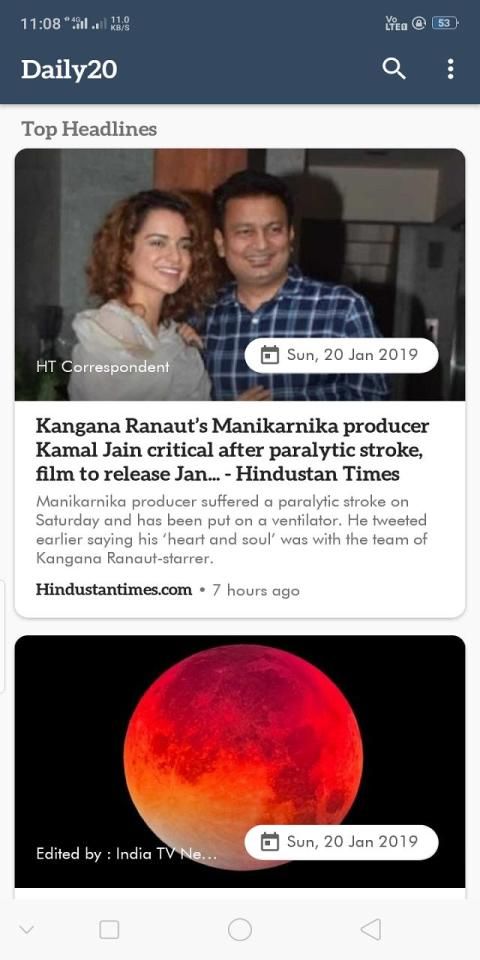This screenshot has width=480, height=960.
Task: Select Sun, 20 Jan 2019 date chip on first card
Action: point(342,355)
